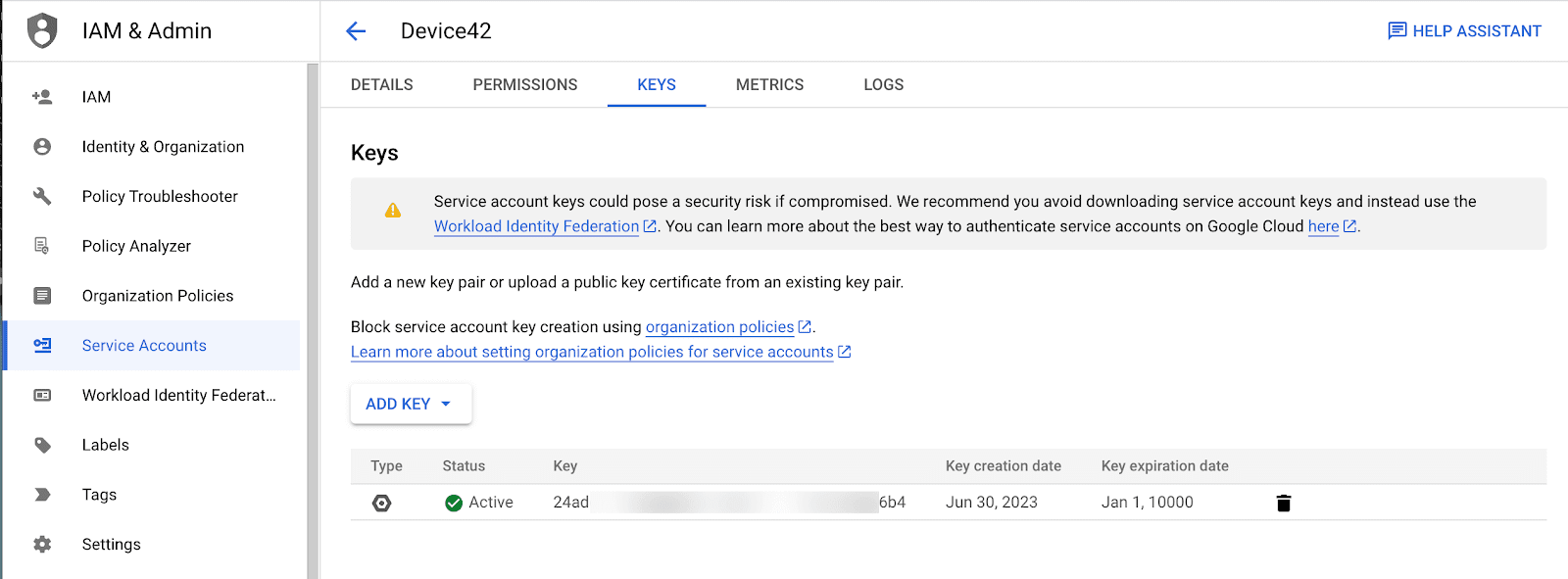1568x579 pixels.
Task: Open the METRICS tab
Action: tap(770, 85)
